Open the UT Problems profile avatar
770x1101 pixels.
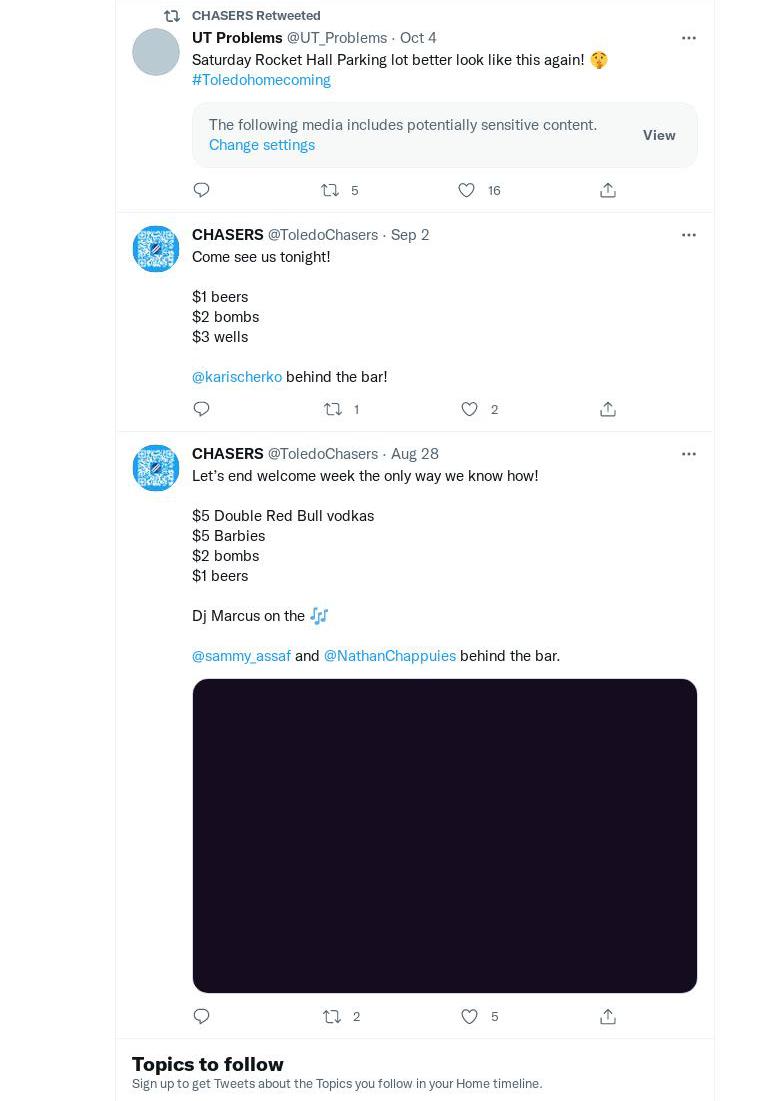coord(156,52)
